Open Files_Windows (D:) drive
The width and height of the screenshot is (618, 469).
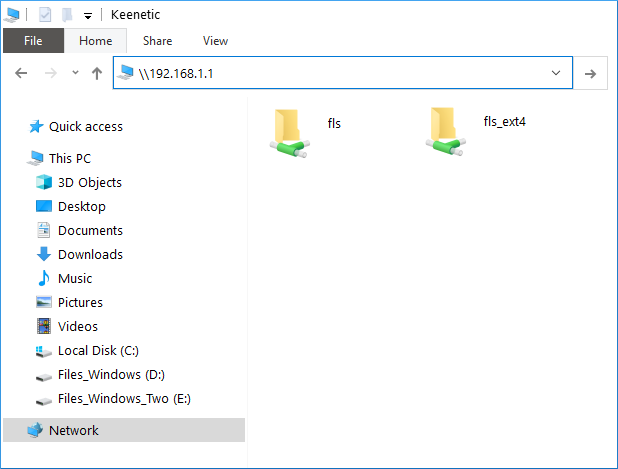[x=110, y=374]
